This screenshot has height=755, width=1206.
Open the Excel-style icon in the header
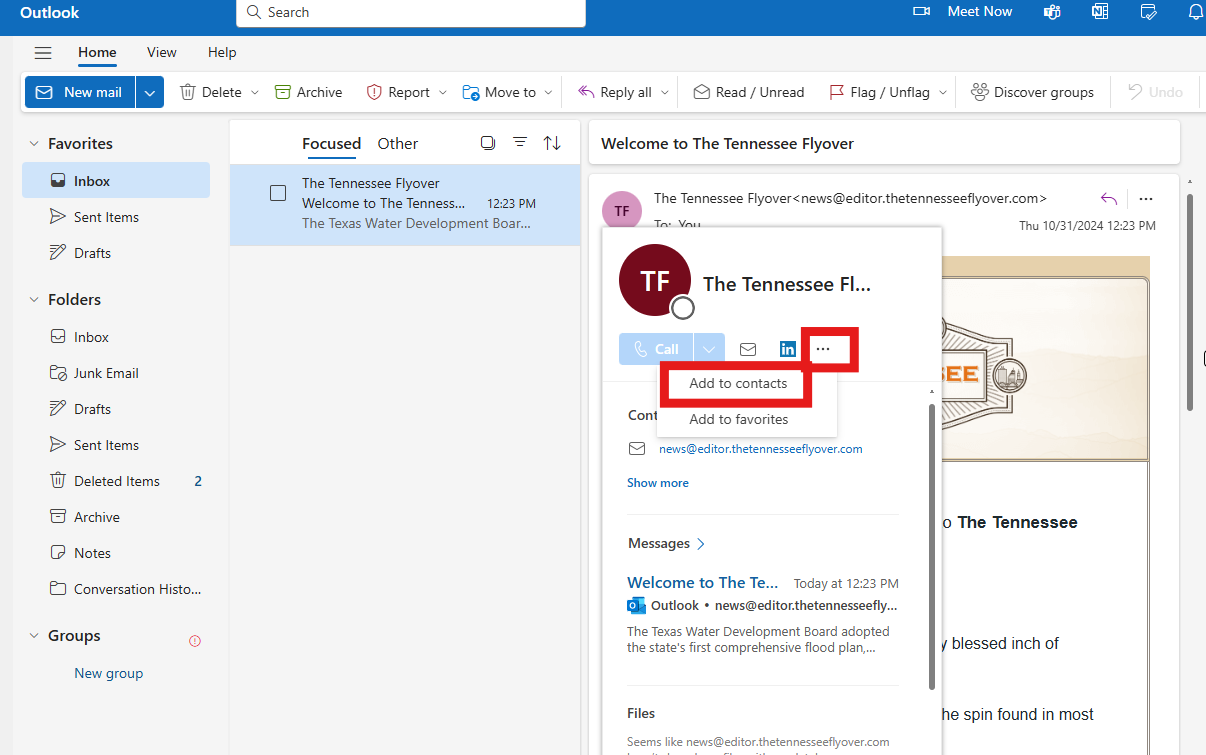(x=1100, y=12)
